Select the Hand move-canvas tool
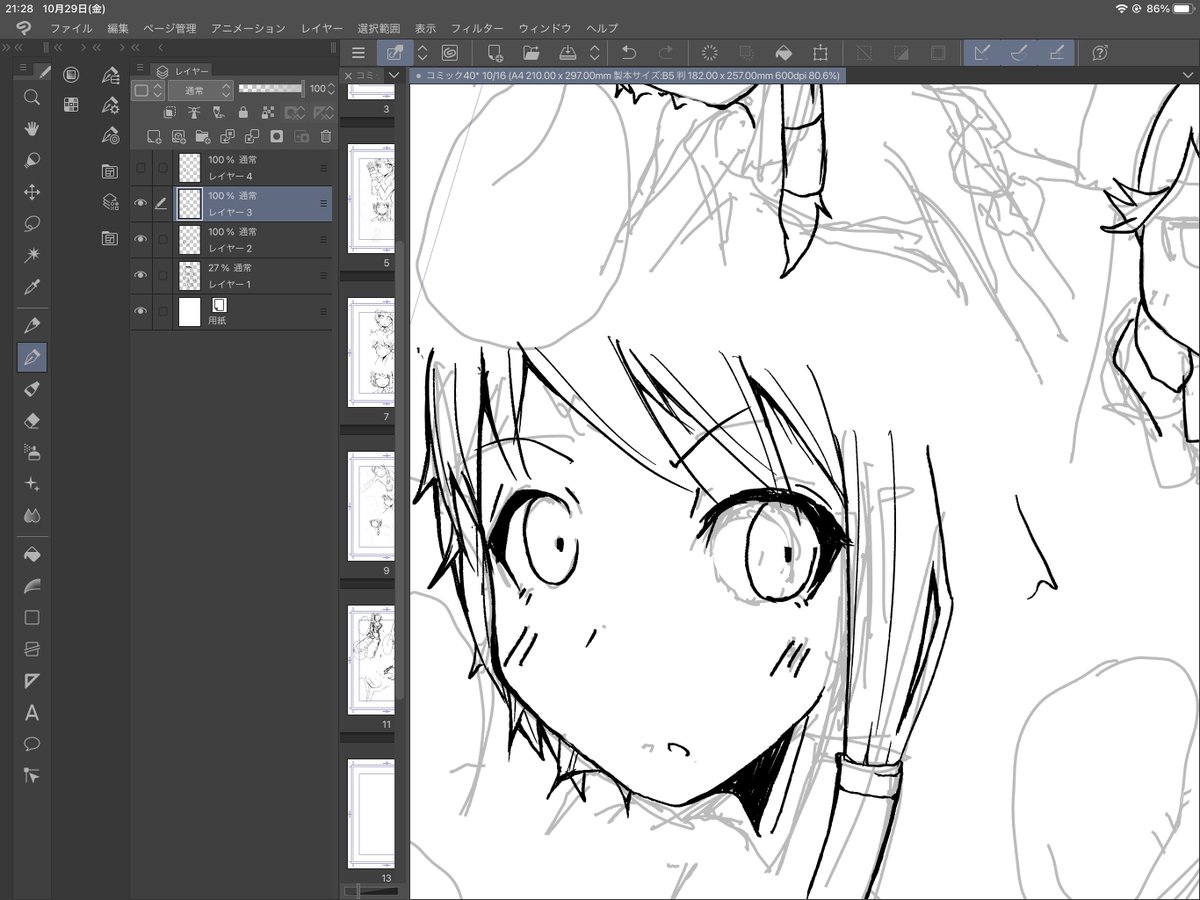This screenshot has width=1200, height=900. 32,128
